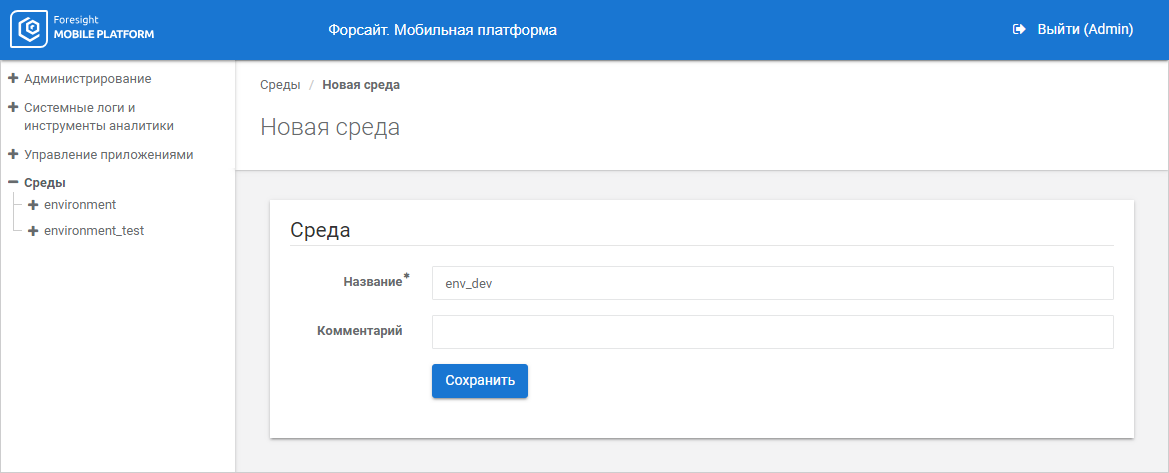
Task: Open the environment tree item
Action: [x=80, y=205]
